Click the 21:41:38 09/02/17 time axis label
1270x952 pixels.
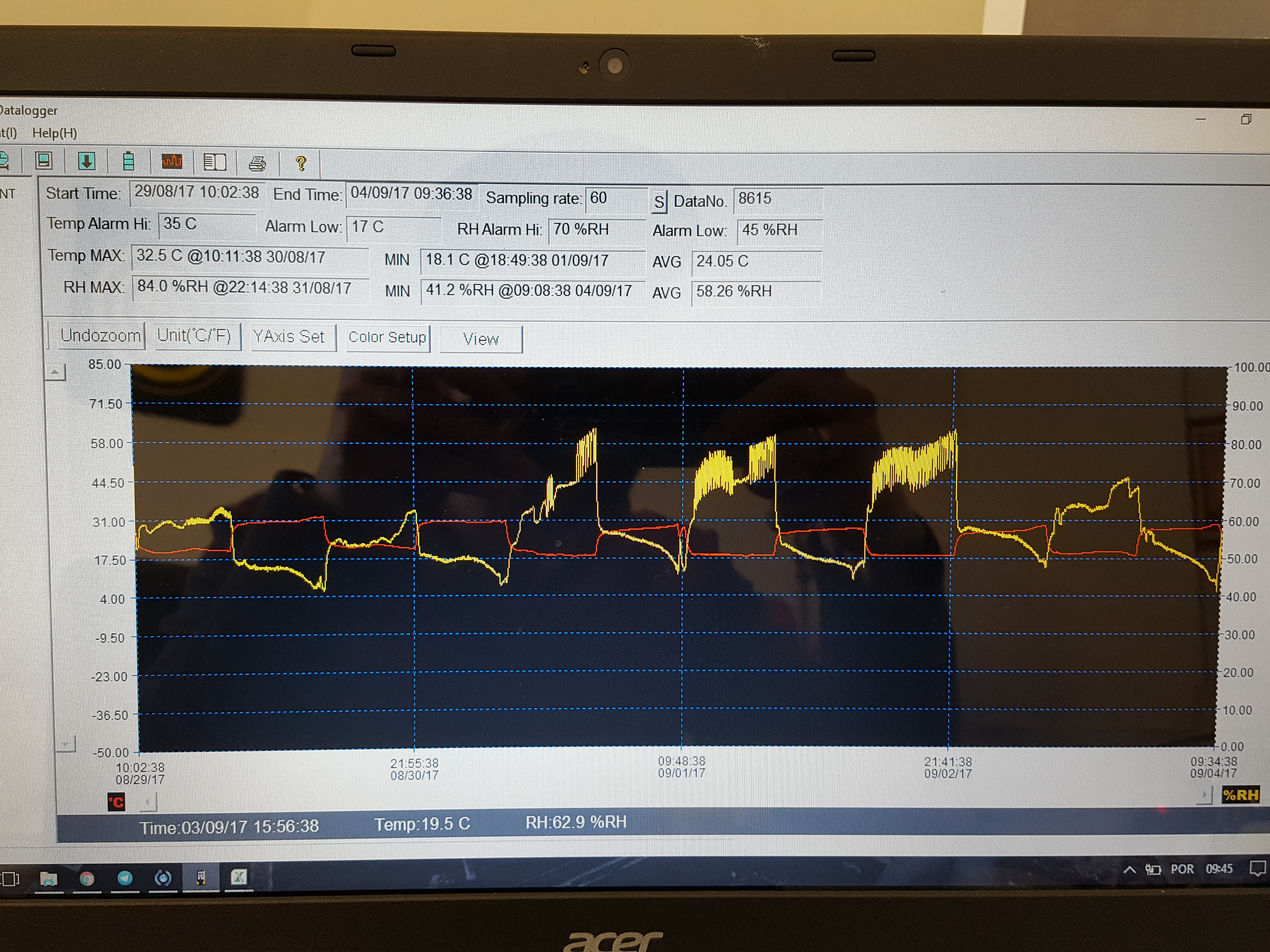(x=948, y=768)
